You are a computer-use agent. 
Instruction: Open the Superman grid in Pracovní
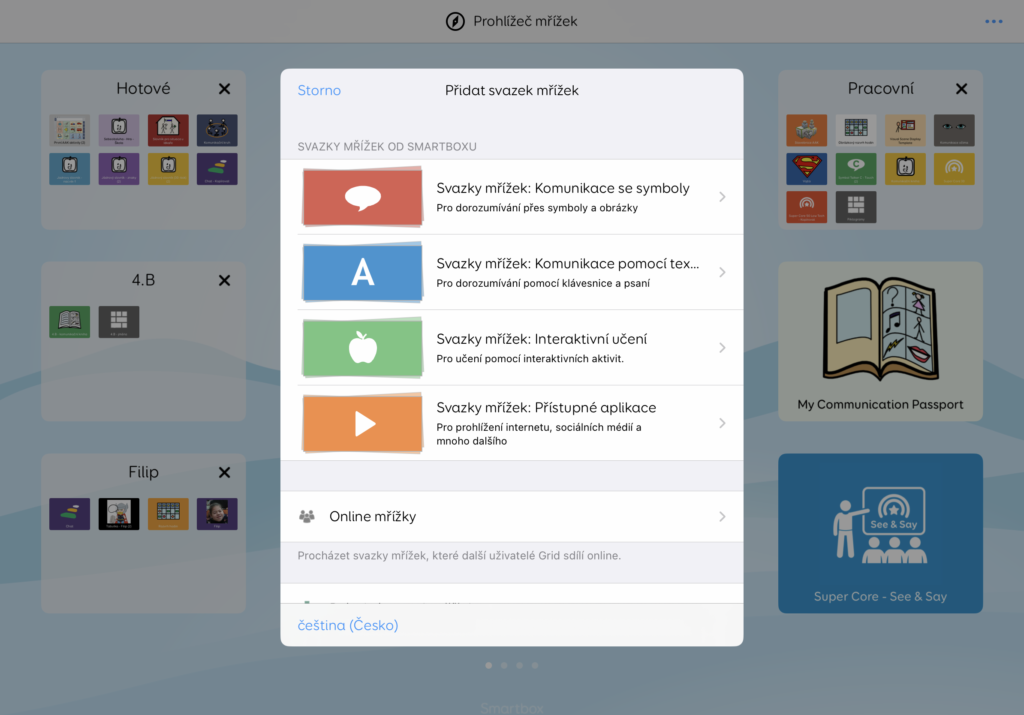pyautogui.click(x=806, y=168)
